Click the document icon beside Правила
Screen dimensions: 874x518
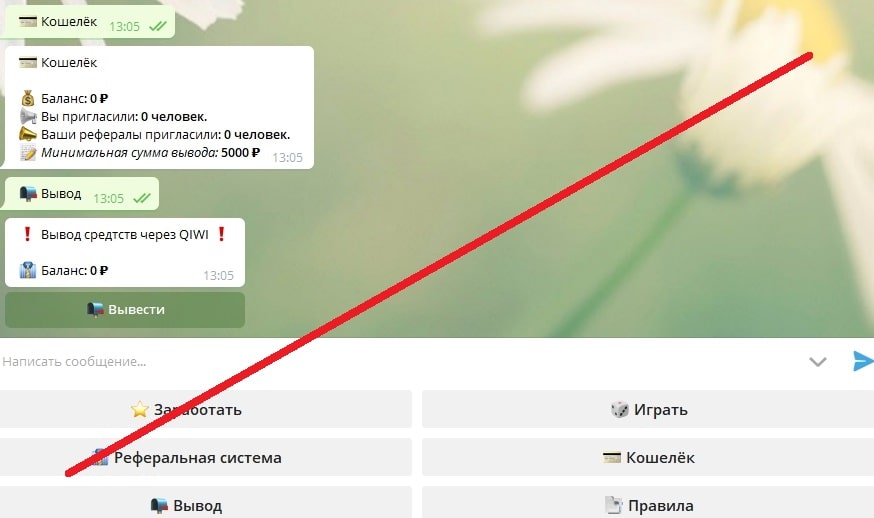click(x=613, y=505)
